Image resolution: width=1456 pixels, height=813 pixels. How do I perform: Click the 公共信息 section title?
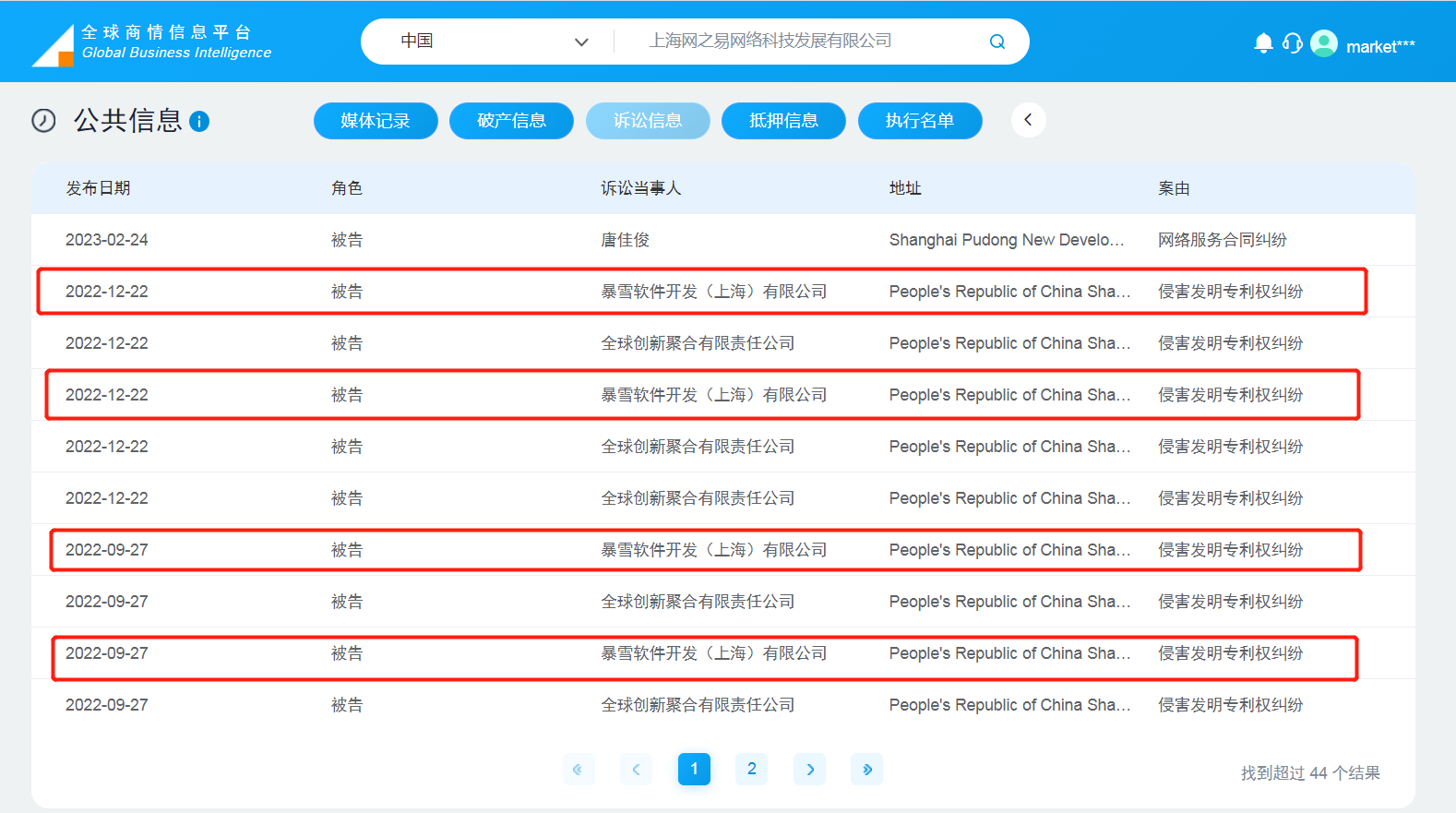click(128, 121)
